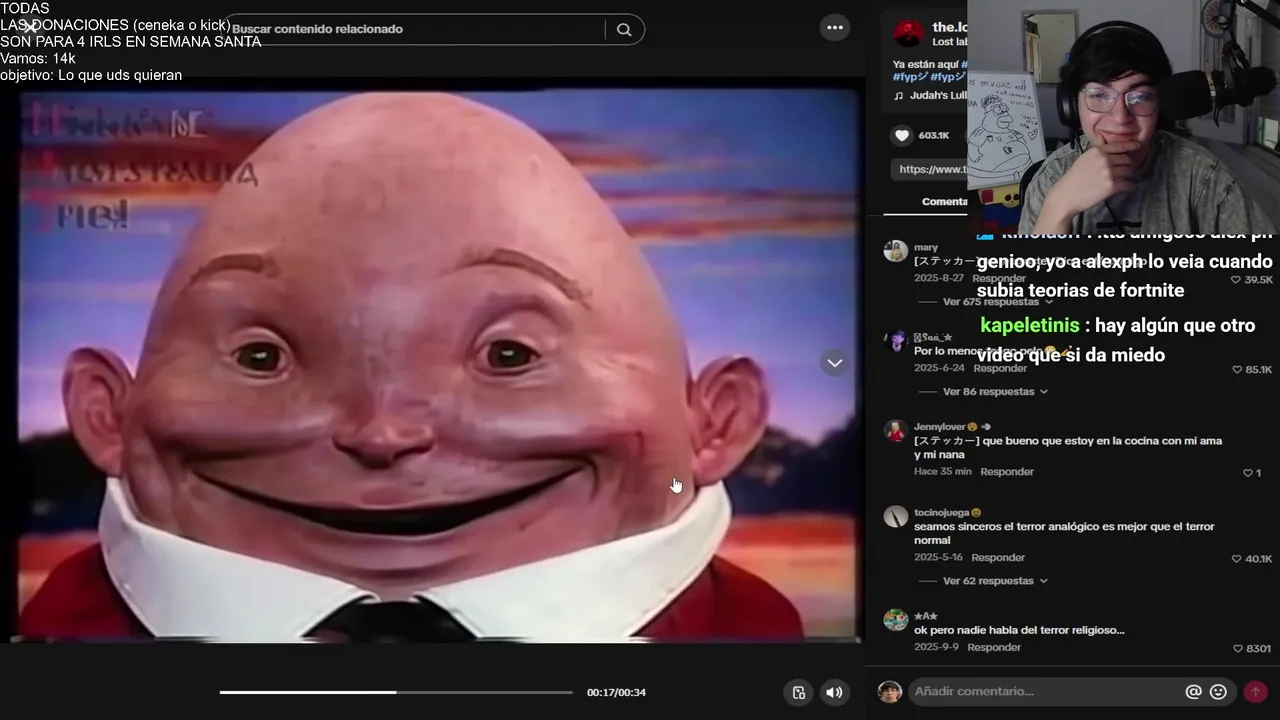Open the mary username link
Image resolution: width=1280 pixels, height=720 pixels.
pos(926,247)
